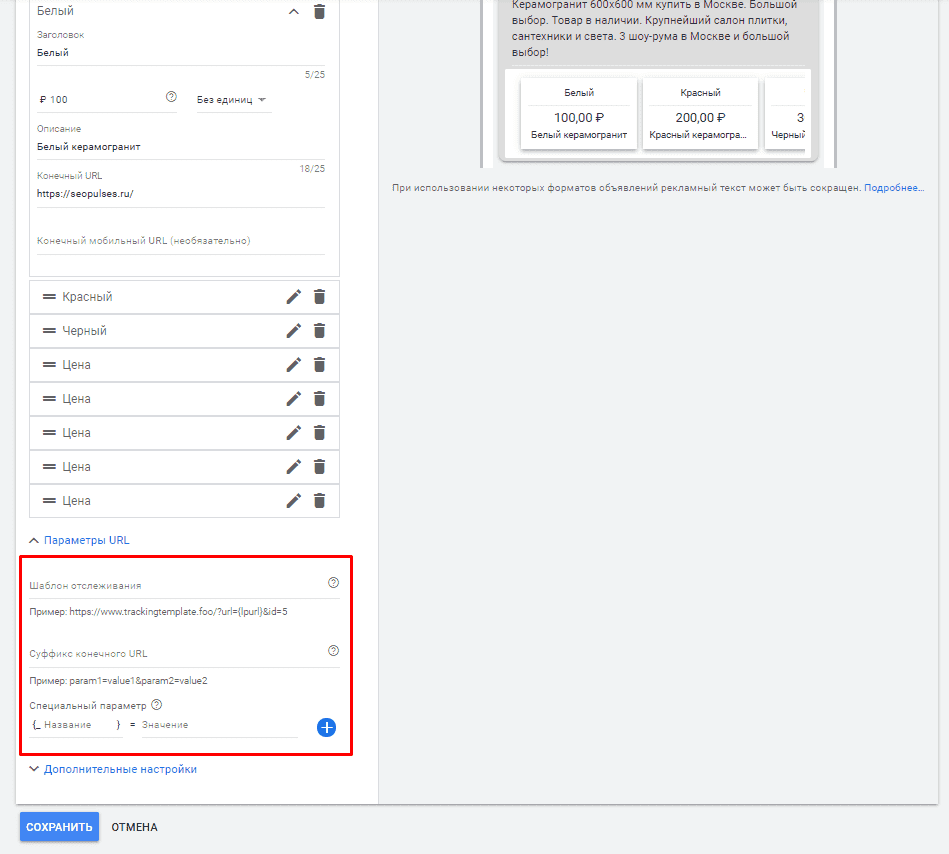Grab drag handle of the last Цена row
Viewport: 949px width, 854px height.
pos(50,501)
